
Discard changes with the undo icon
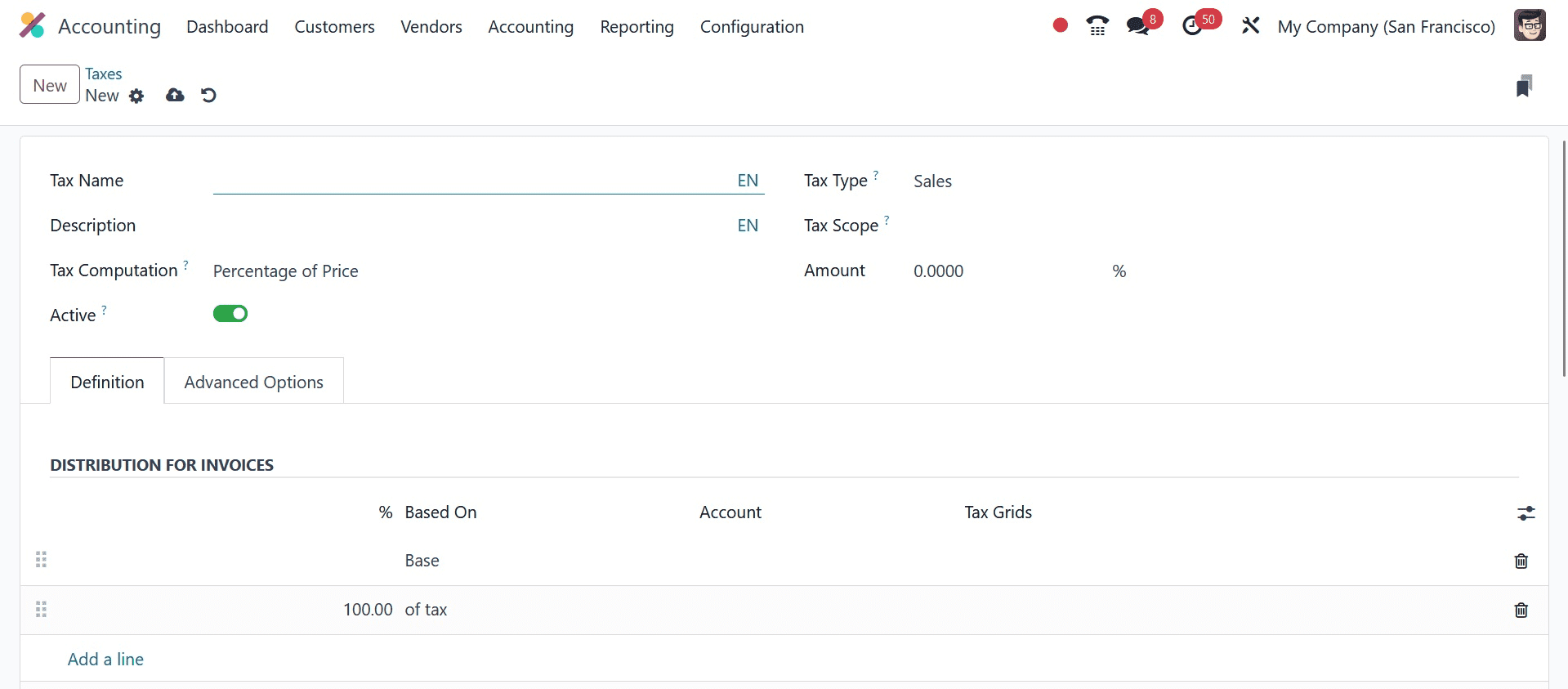(x=208, y=96)
